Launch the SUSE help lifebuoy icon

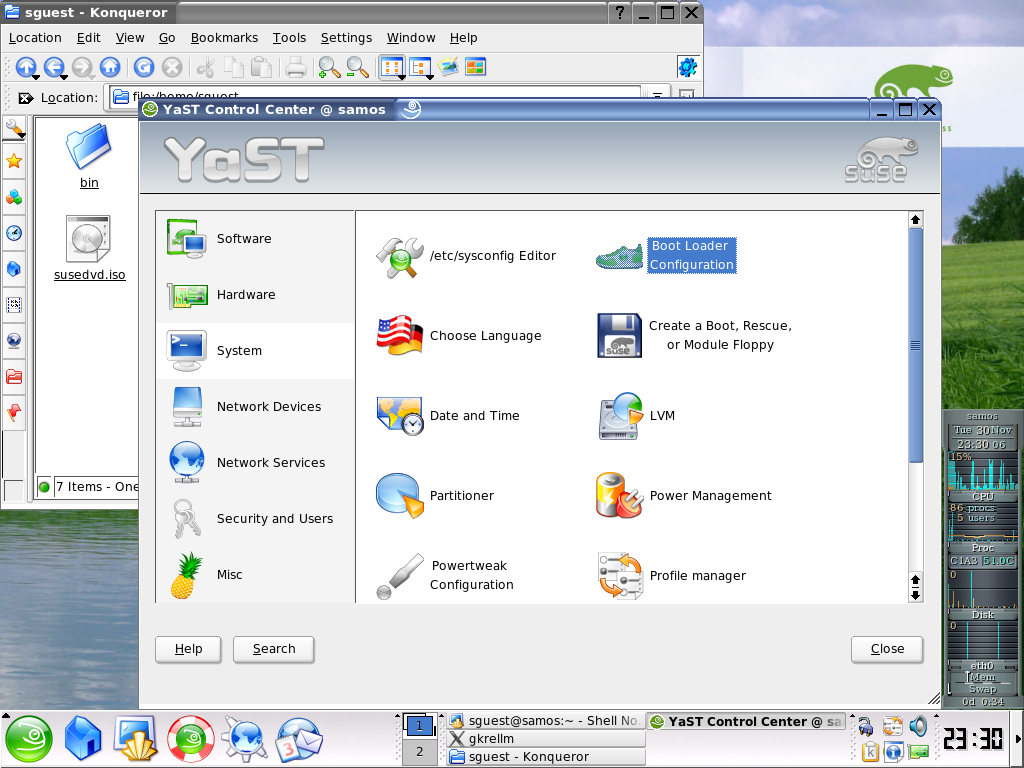tap(191, 739)
